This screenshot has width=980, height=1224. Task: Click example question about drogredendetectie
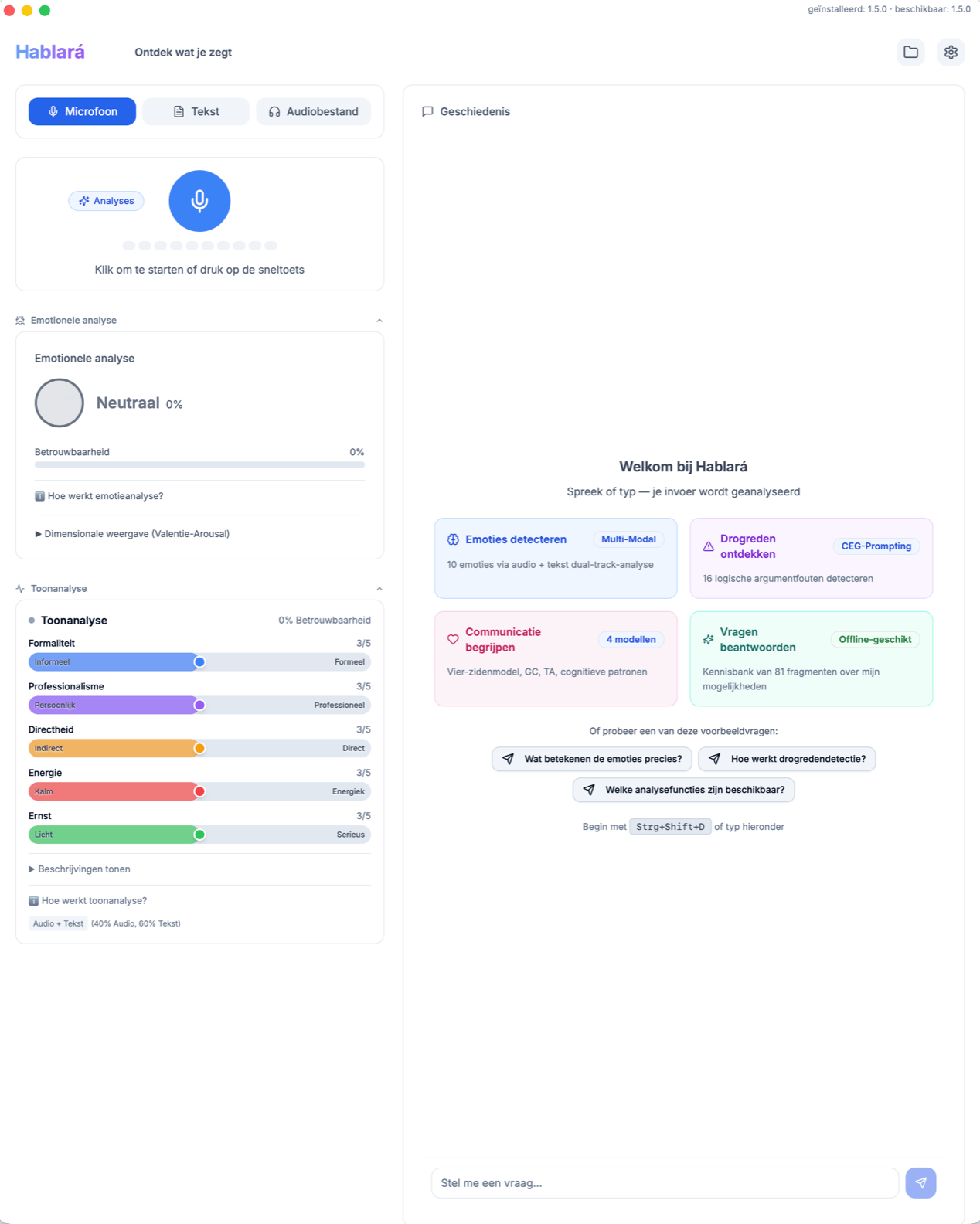[x=787, y=759]
